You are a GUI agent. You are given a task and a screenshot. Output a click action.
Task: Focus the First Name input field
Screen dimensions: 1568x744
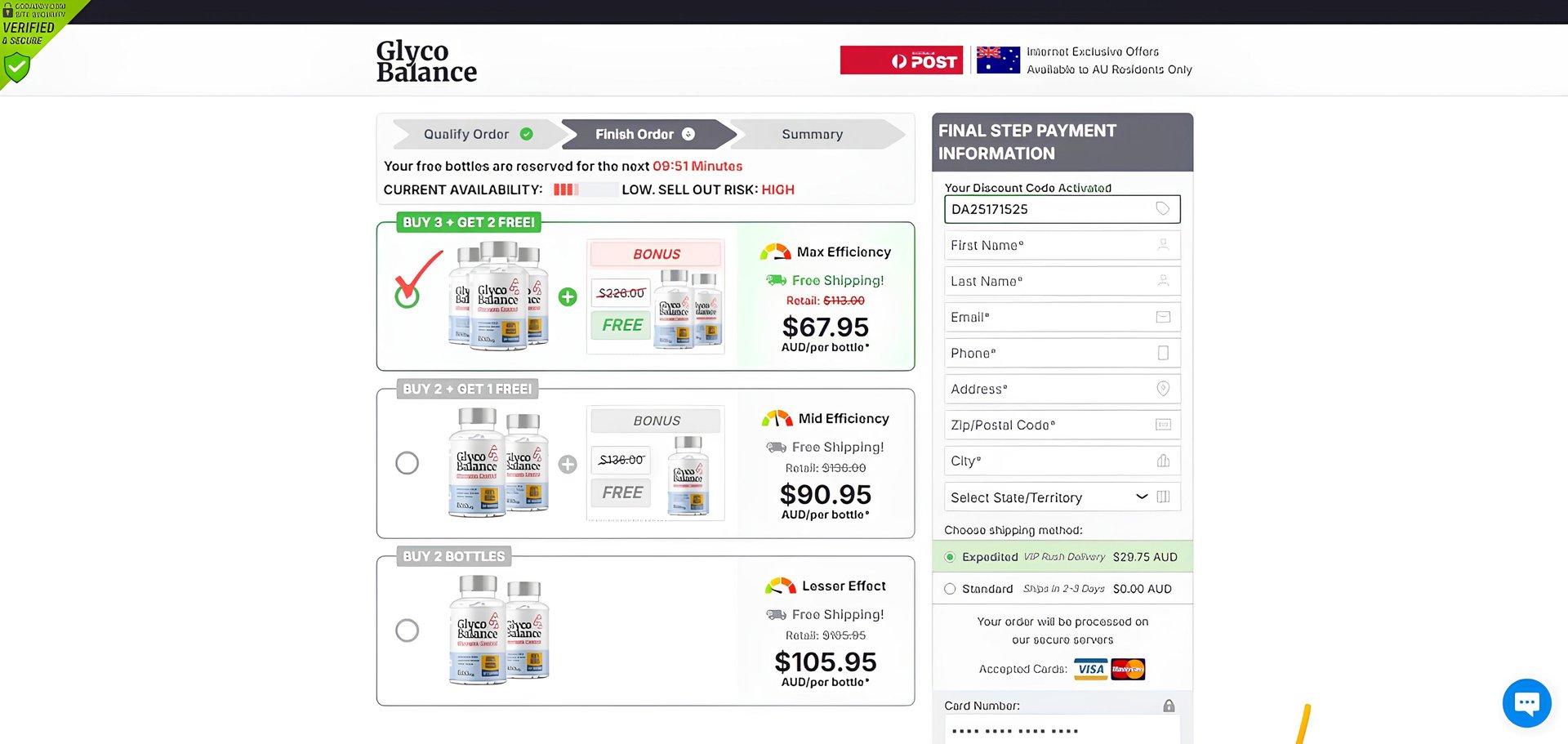tap(1062, 245)
